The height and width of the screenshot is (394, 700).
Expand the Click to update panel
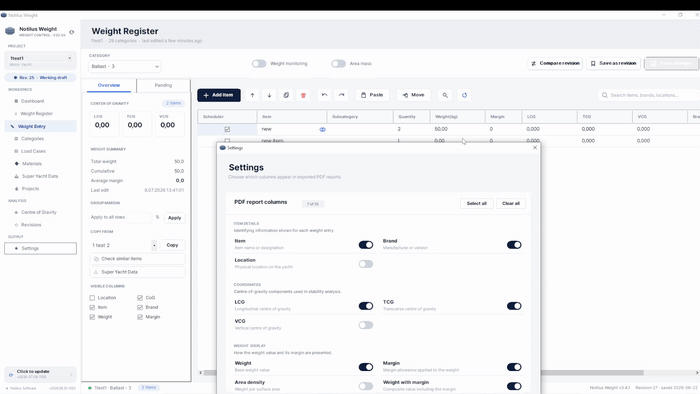point(40,374)
